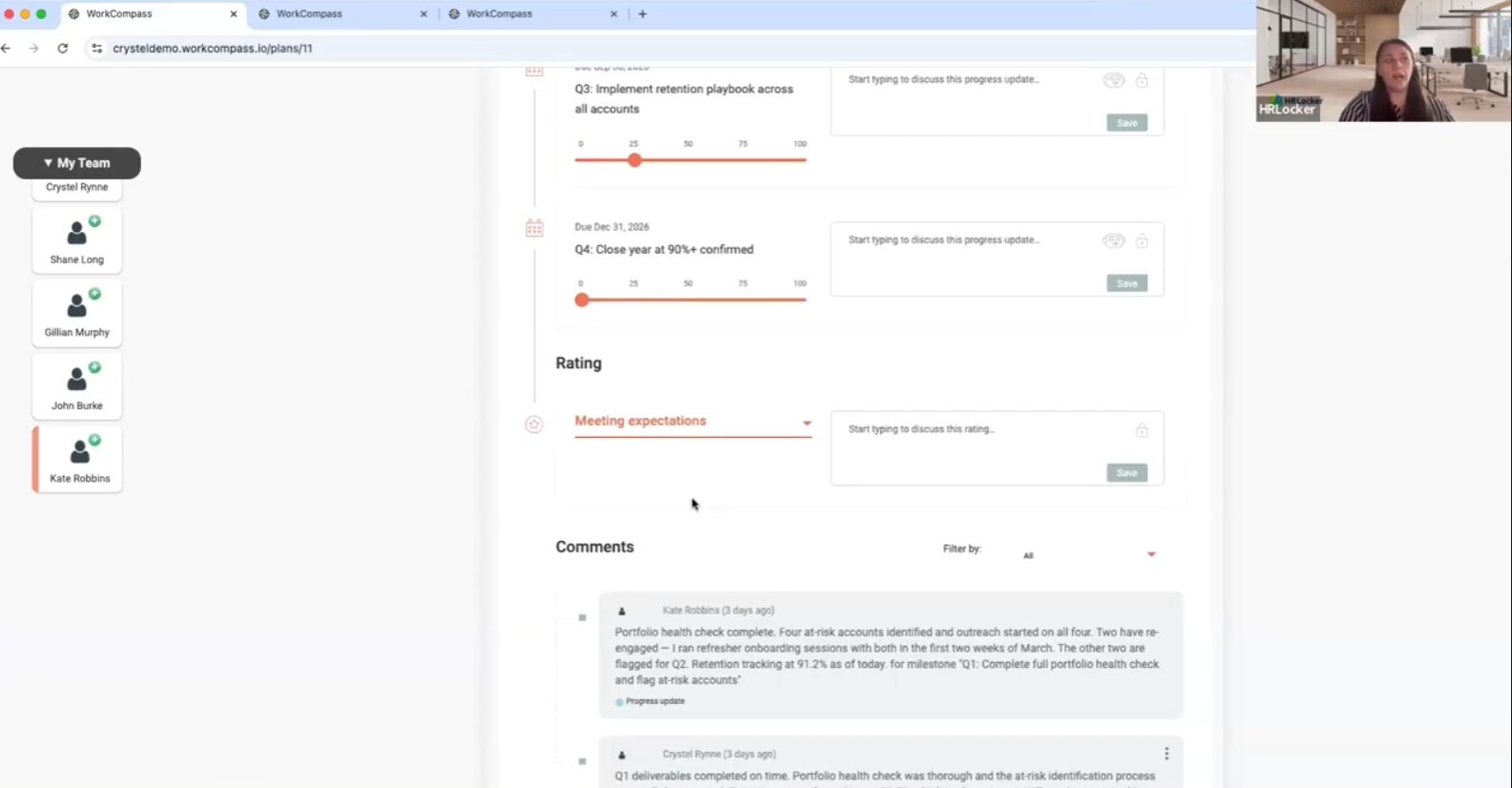This screenshot has width=1512, height=788.
Task: Toggle the lock icon on Q3 progress update
Action: click(1142, 80)
